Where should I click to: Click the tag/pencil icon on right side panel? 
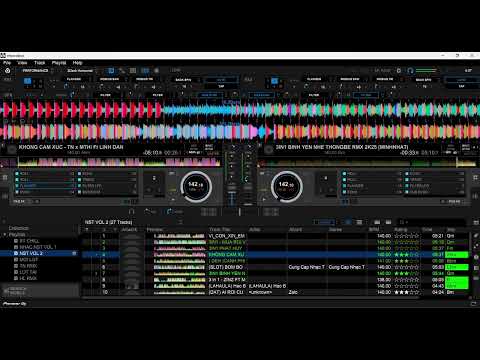click(x=476, y=235)
